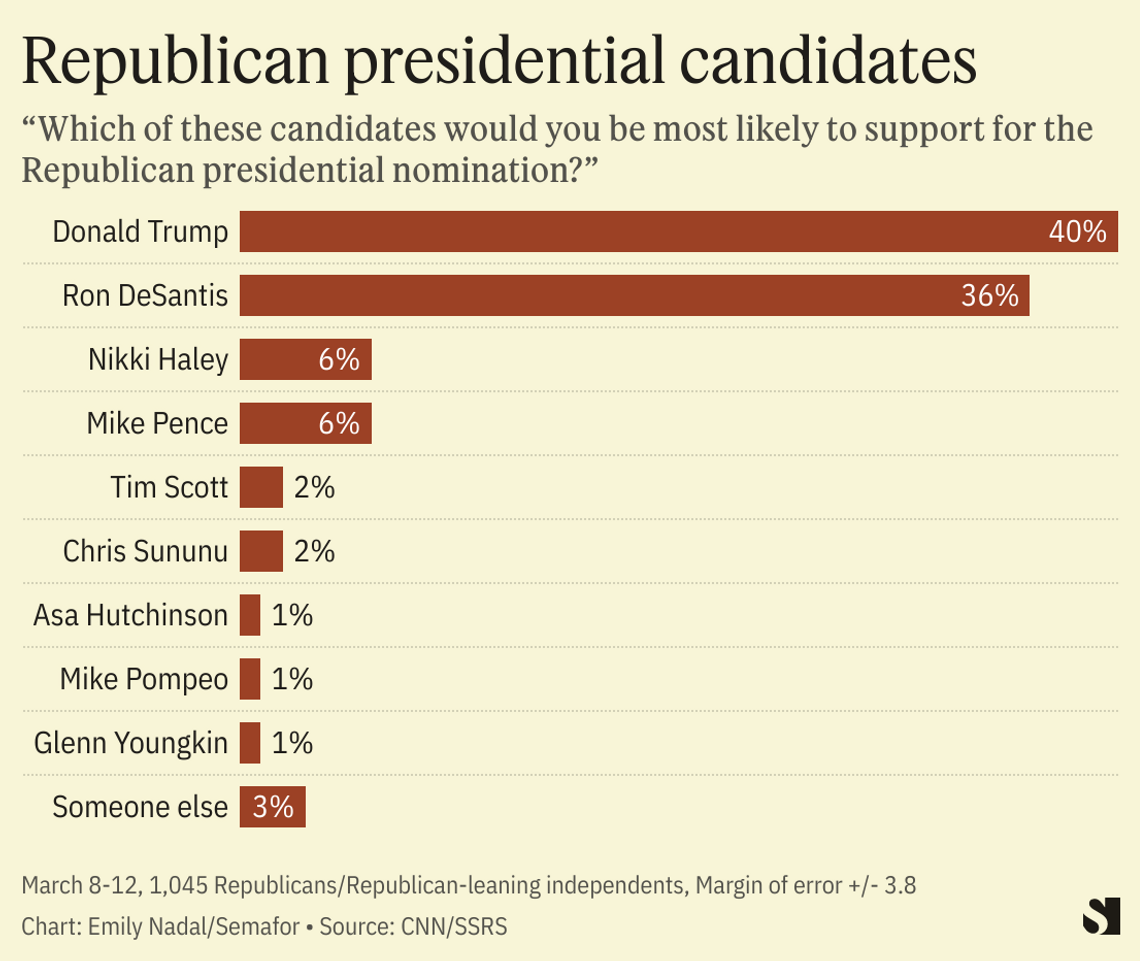
Task: Click the Semafor logo icon
Action: pos(1101,917)
